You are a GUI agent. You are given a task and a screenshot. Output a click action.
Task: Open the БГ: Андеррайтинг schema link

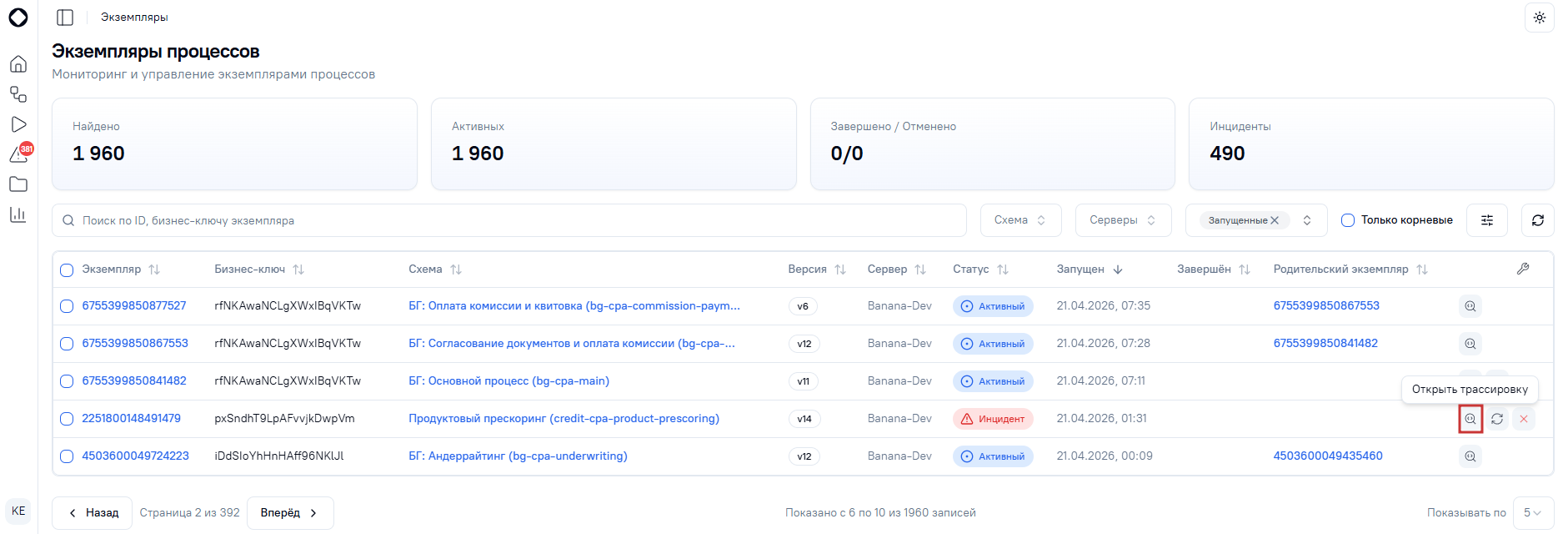click(x=518, y=456)
